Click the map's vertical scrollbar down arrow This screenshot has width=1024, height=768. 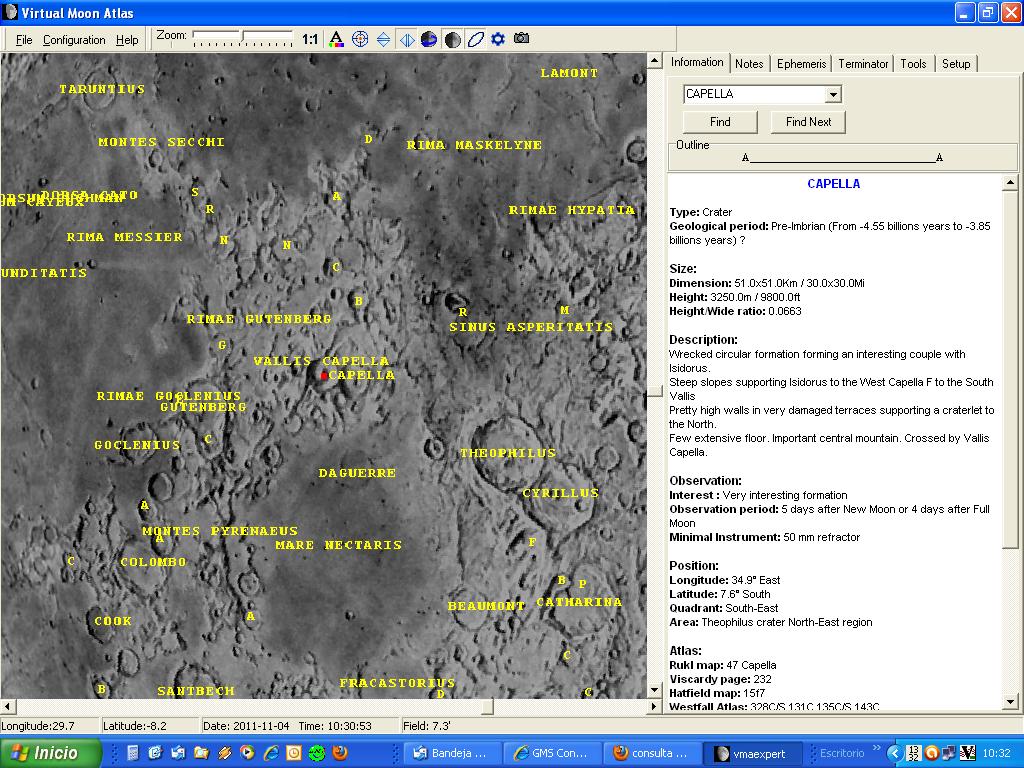[654, 690]
